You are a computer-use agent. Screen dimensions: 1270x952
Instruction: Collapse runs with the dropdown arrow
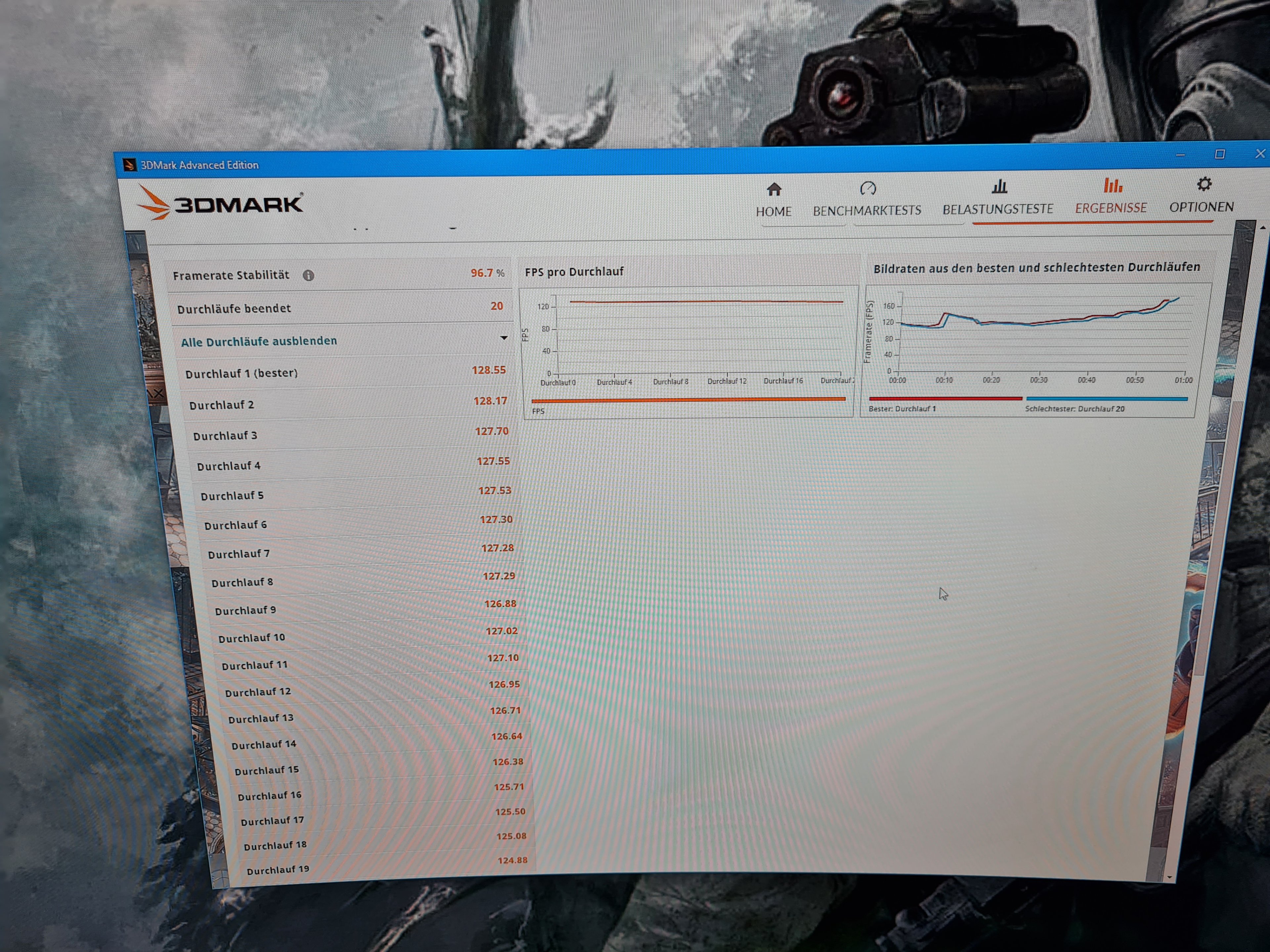(503, 338)
